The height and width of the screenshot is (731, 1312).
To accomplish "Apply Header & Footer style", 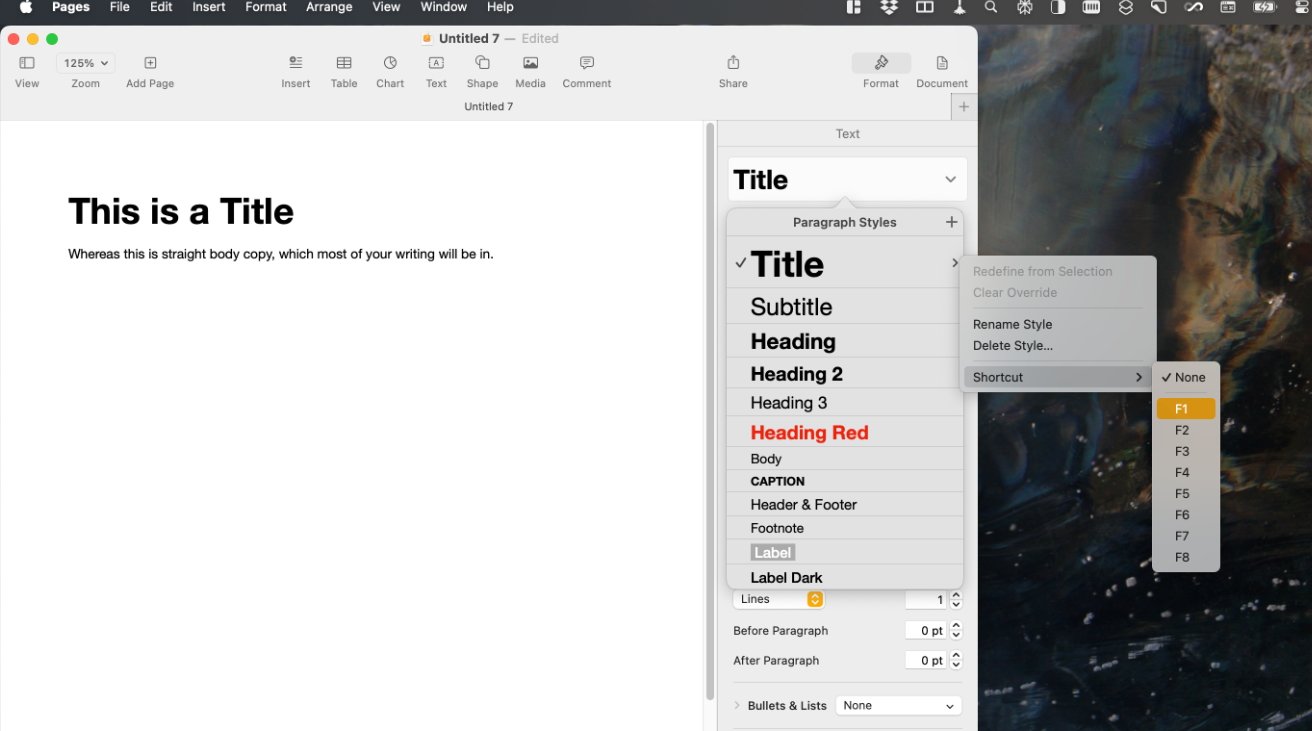I will [845, 504].
